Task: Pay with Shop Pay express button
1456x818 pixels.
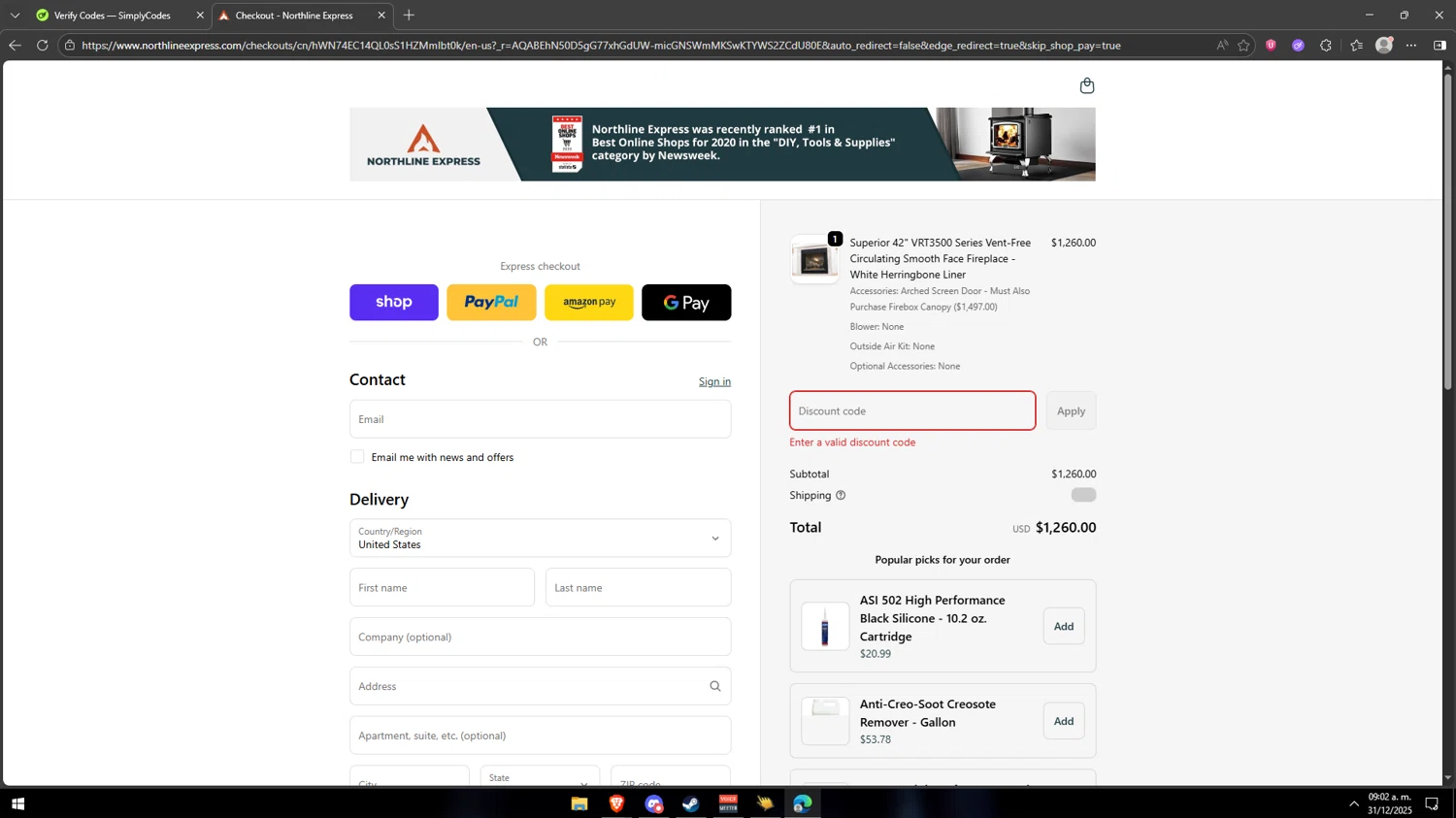Action: (x=394, y=302)
